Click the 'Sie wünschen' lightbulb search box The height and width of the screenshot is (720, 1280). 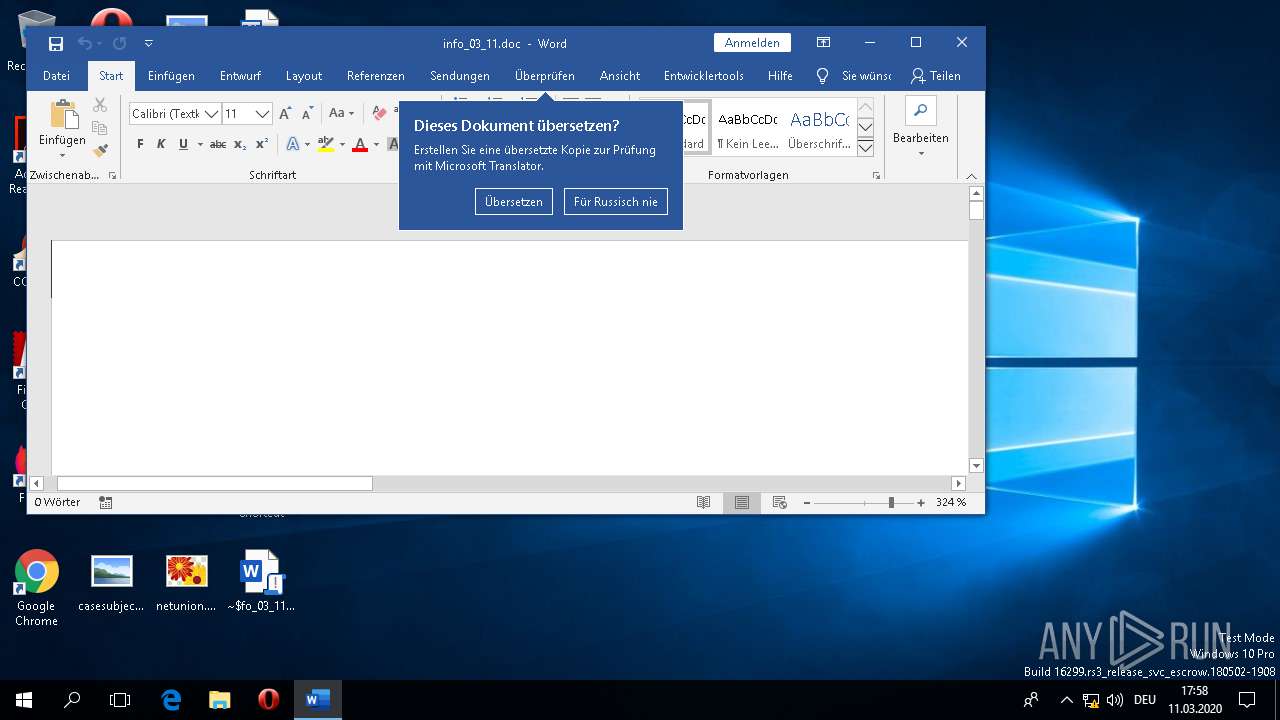[855, 76]
